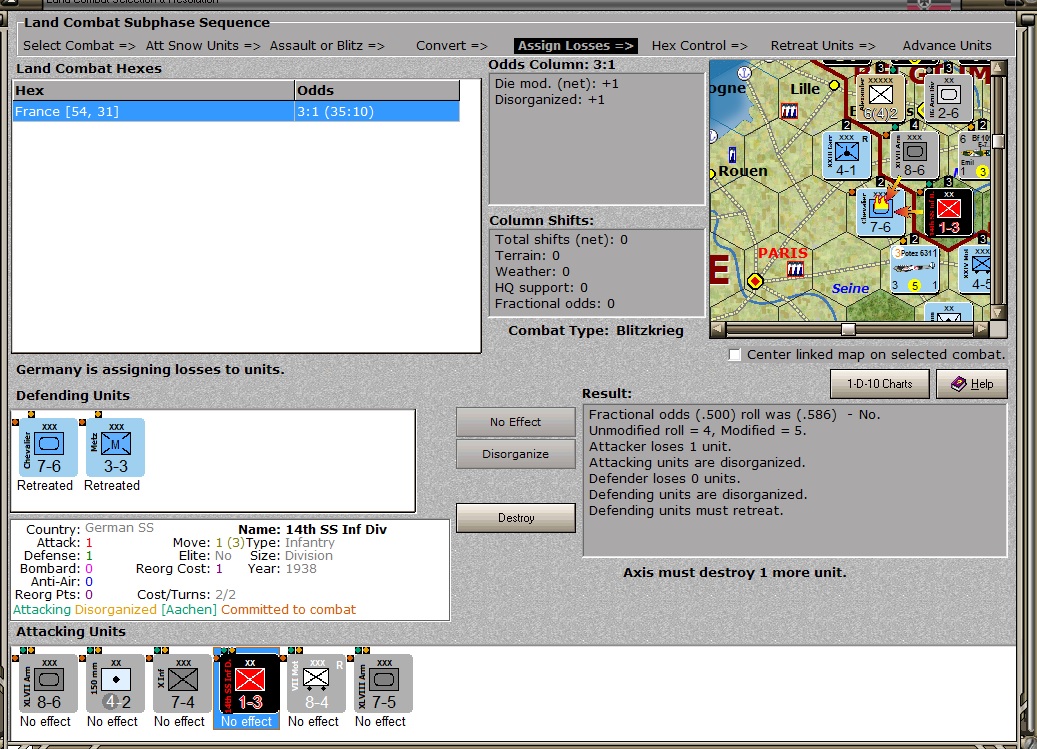
Task: Click the Disorganize button
Action: tap(515, 454)
